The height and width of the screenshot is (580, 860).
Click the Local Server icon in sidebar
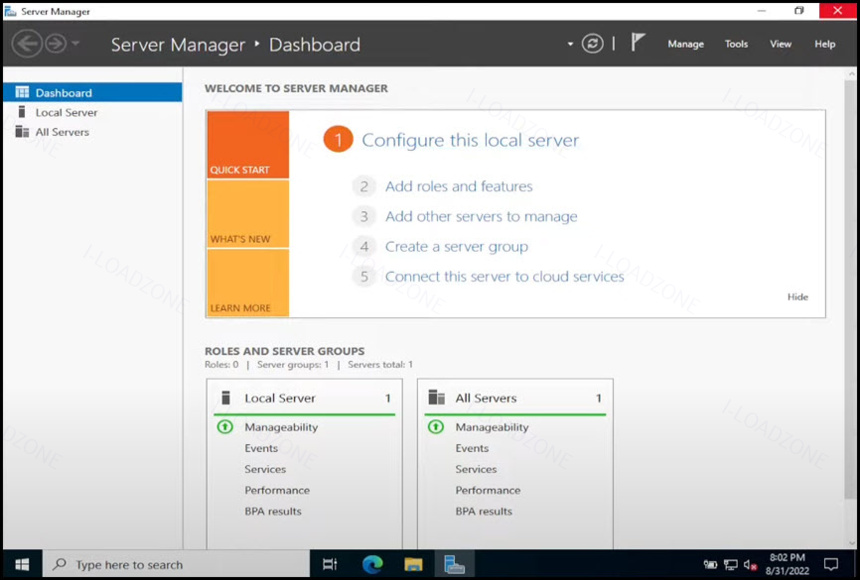tap(22, 112)
